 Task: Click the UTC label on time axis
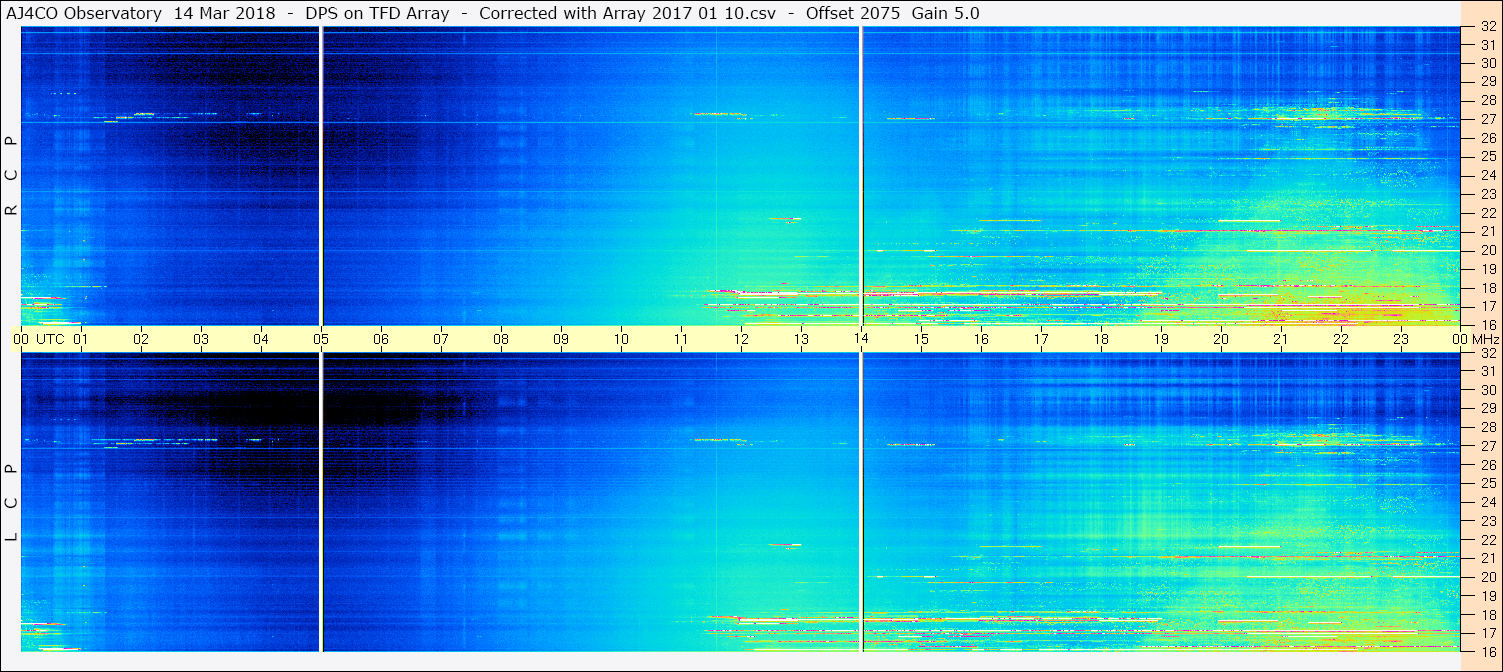click(50, 339)
